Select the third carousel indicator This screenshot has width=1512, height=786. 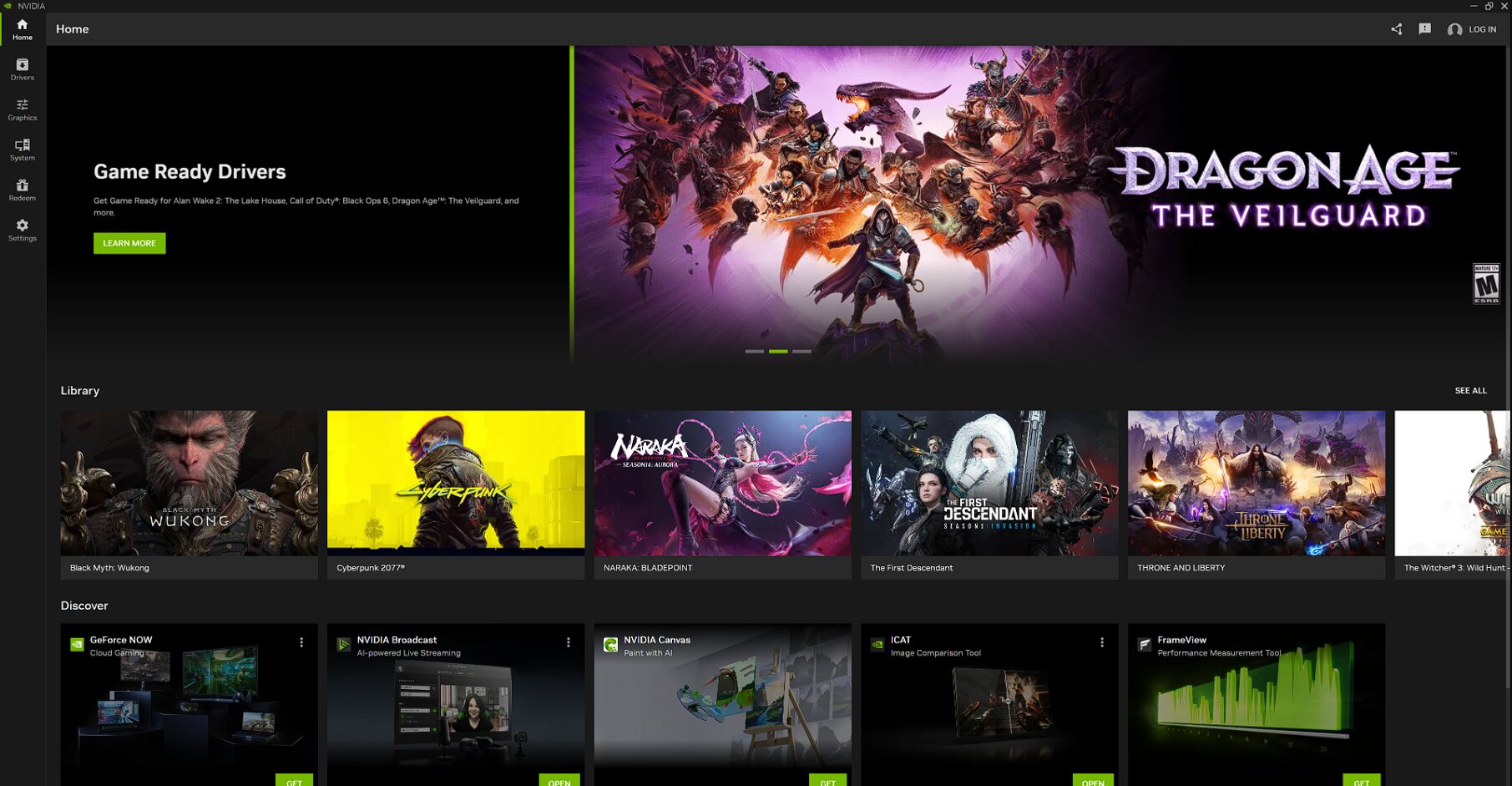pyautogui.click(x=802, y=351)
